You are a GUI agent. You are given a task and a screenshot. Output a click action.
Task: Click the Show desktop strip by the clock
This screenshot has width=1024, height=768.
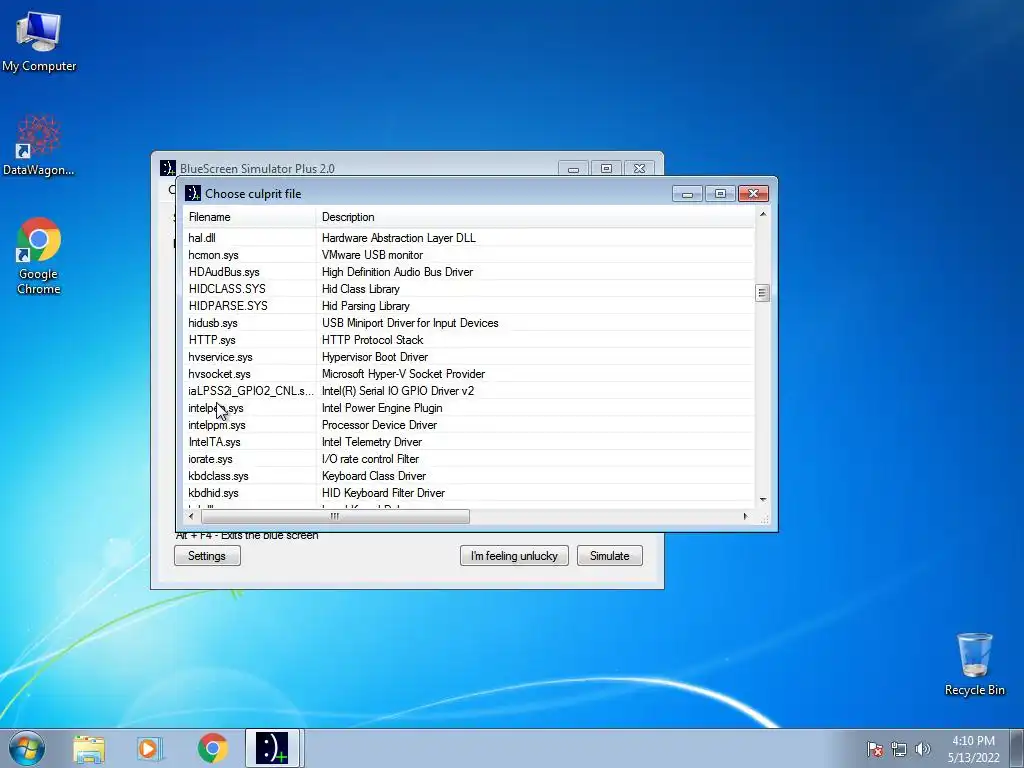(x=1018, y=748)
